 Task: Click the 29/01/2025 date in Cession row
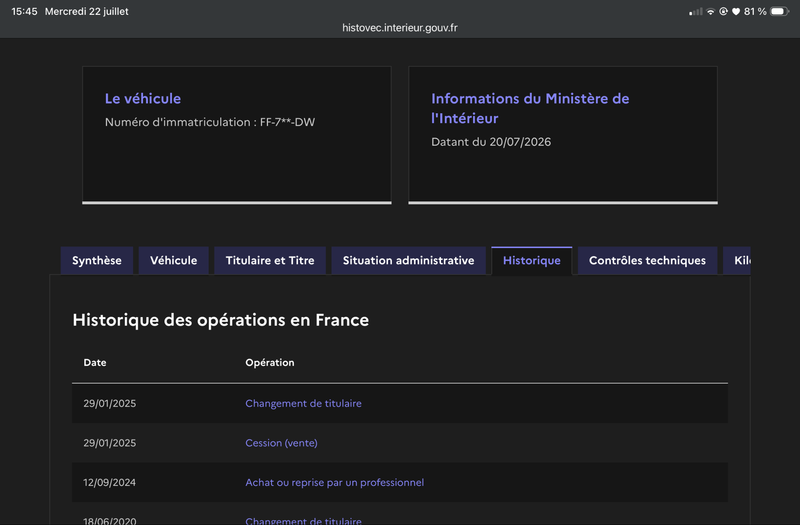click(x=110, y=443)
